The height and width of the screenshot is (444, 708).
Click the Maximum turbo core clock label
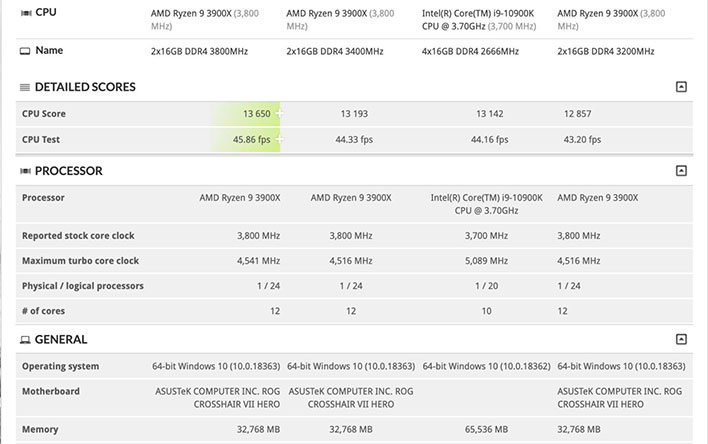[80, 261]
